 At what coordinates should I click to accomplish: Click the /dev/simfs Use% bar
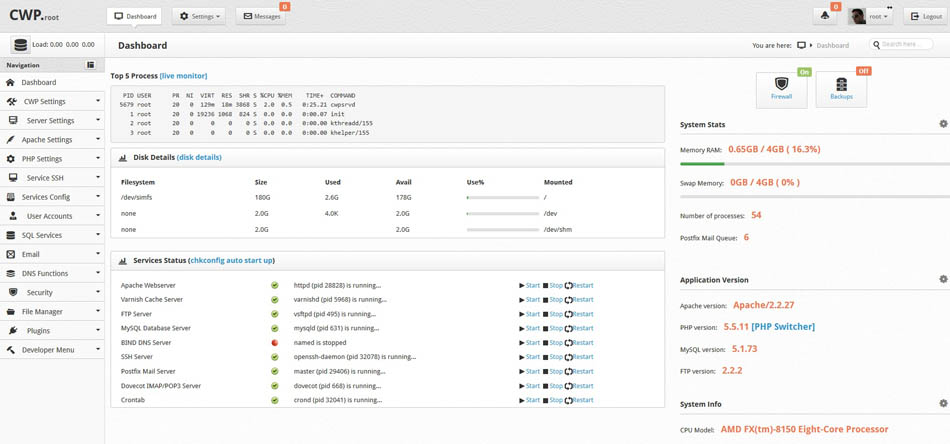502,197
